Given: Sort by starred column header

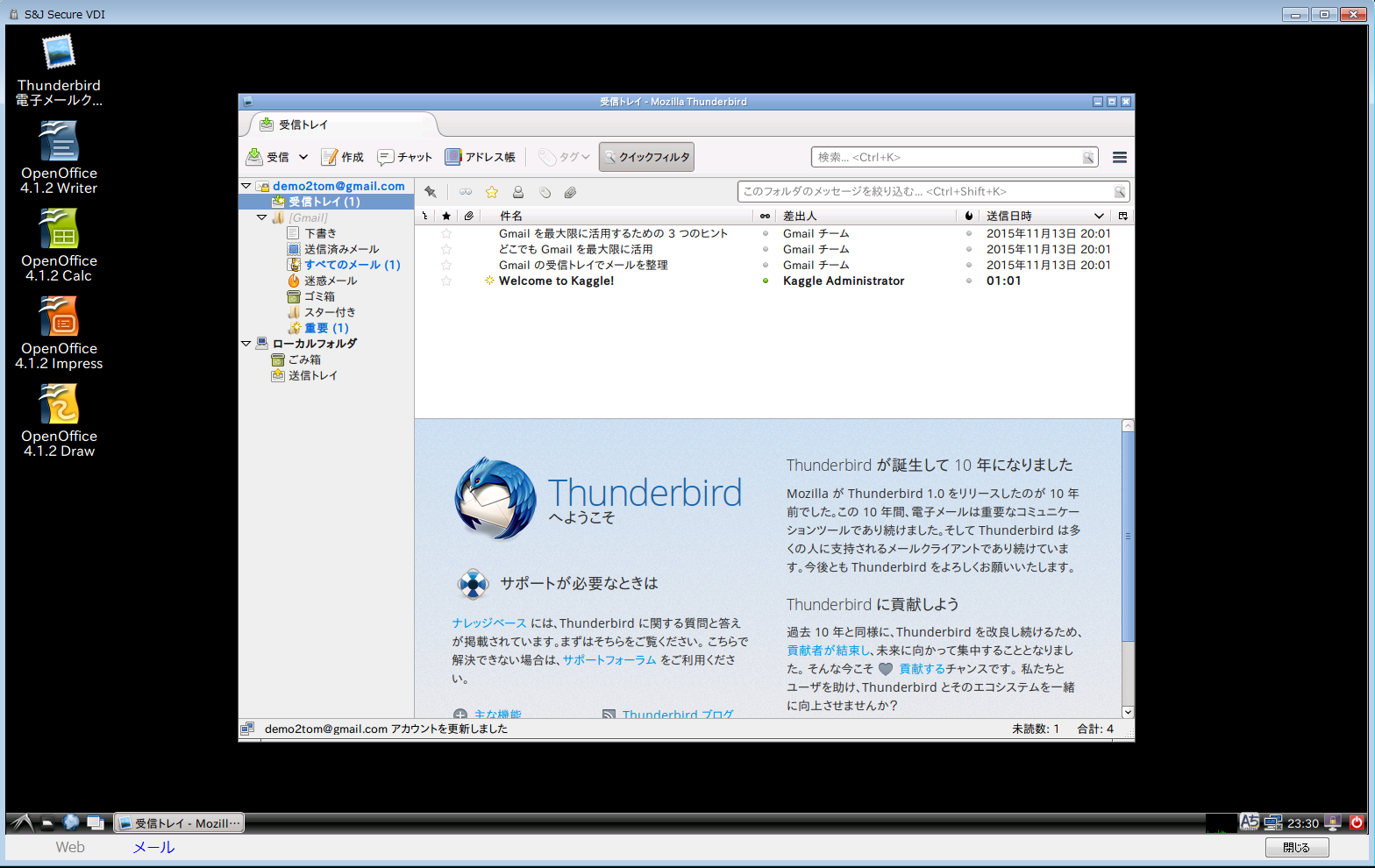Looking at the screenshot, I should click(446, 216).
